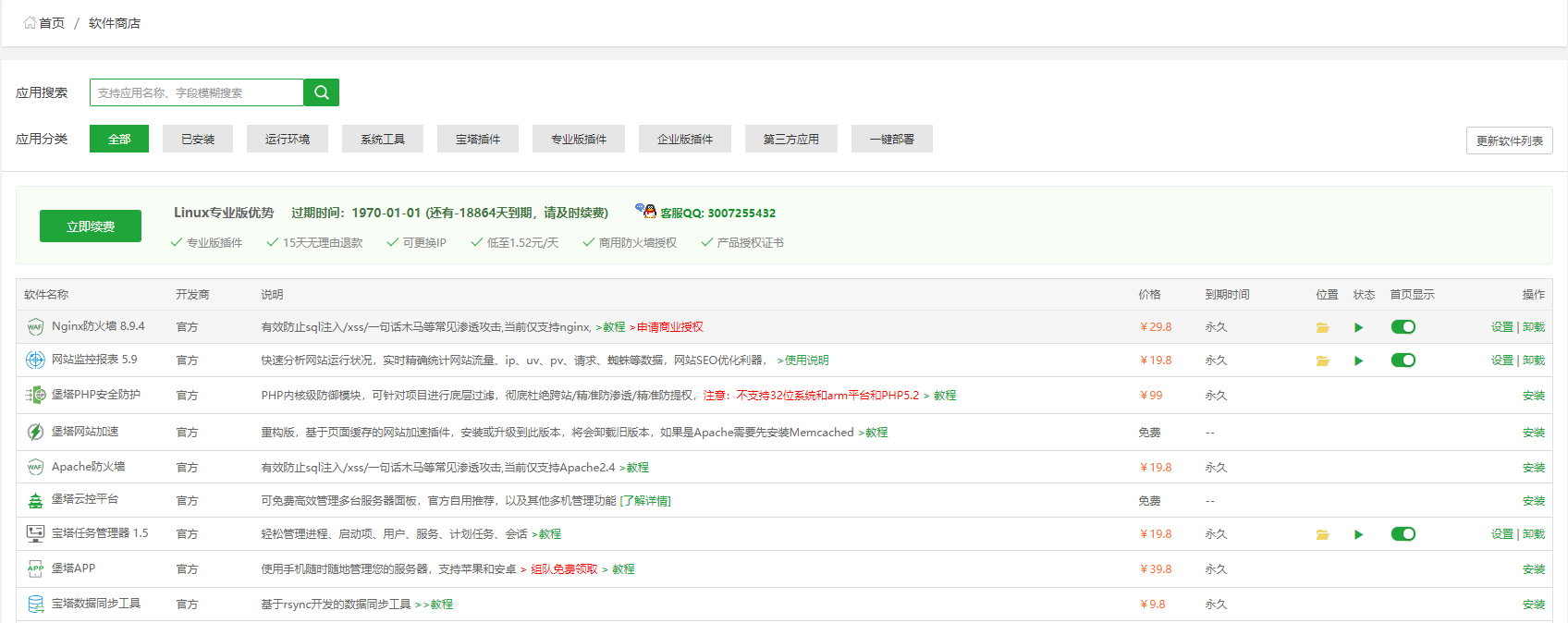View the 企业版插件 category
The width and height of the screenshot is (1568, 623).
coord(685,139)
